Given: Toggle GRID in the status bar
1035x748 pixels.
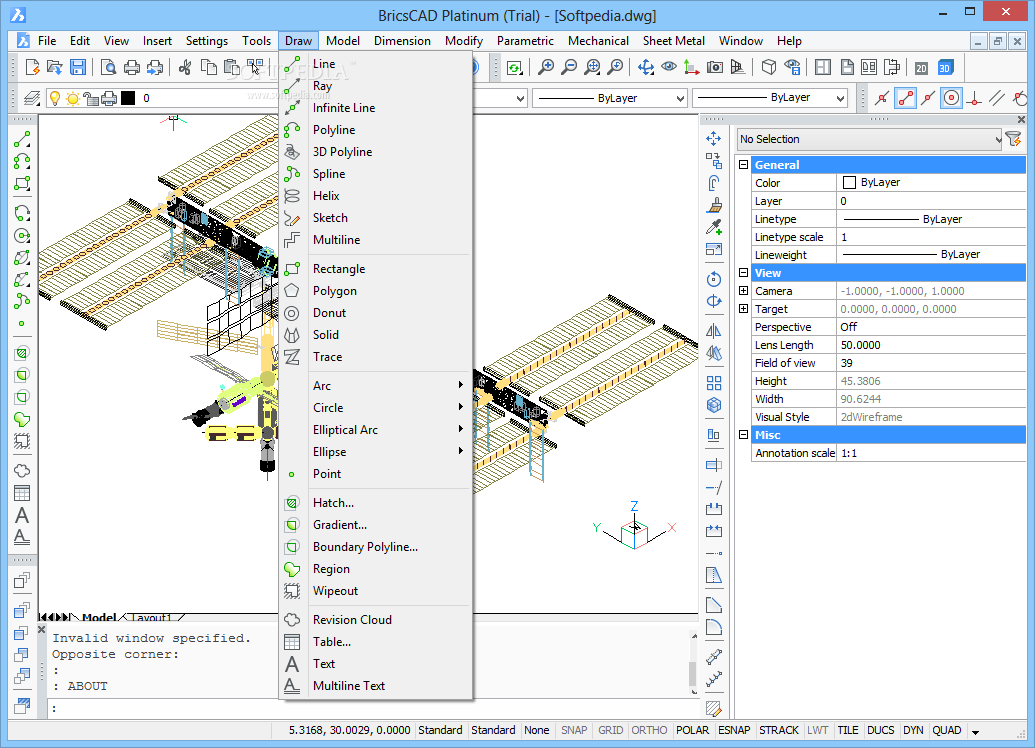Looking at the screenshot, I should [x=611, y=730].
